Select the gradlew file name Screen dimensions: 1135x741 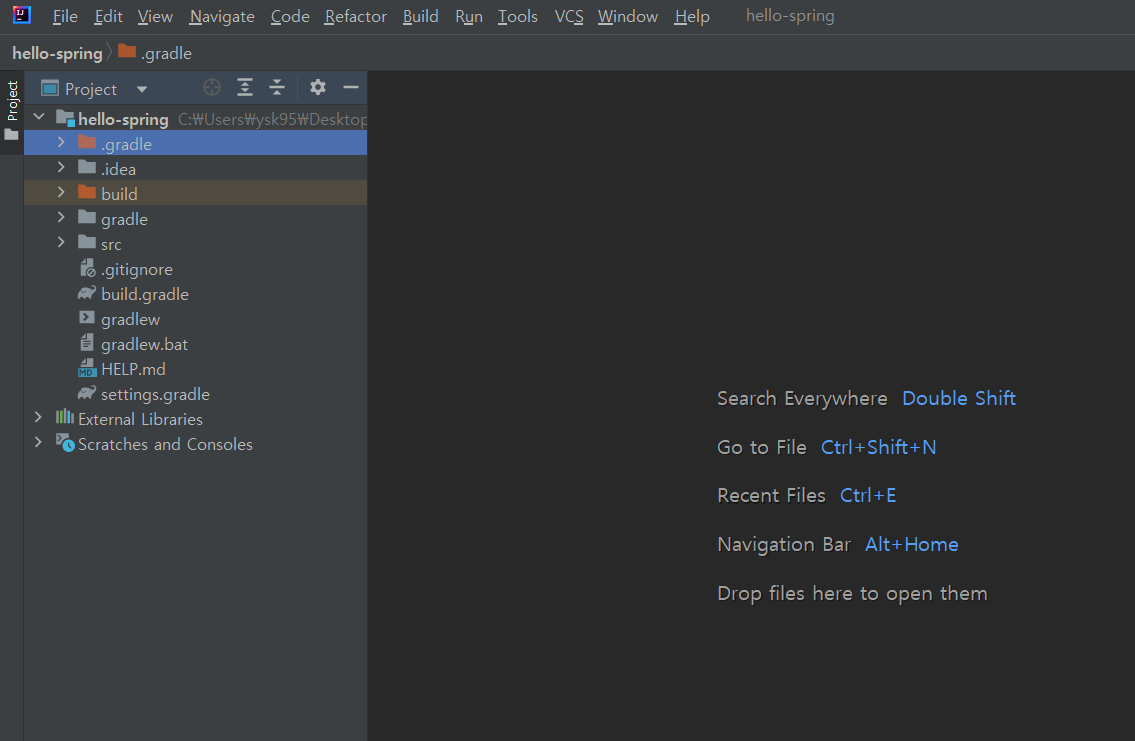coord(130,320)
